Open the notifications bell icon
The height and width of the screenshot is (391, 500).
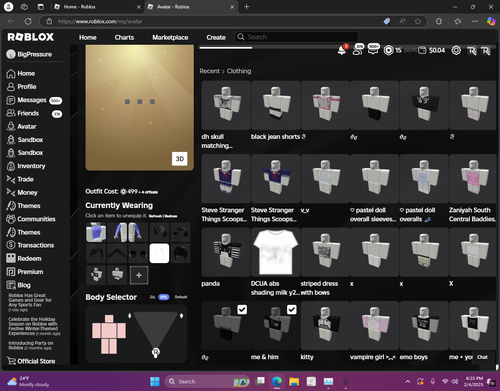coord(342,51)
